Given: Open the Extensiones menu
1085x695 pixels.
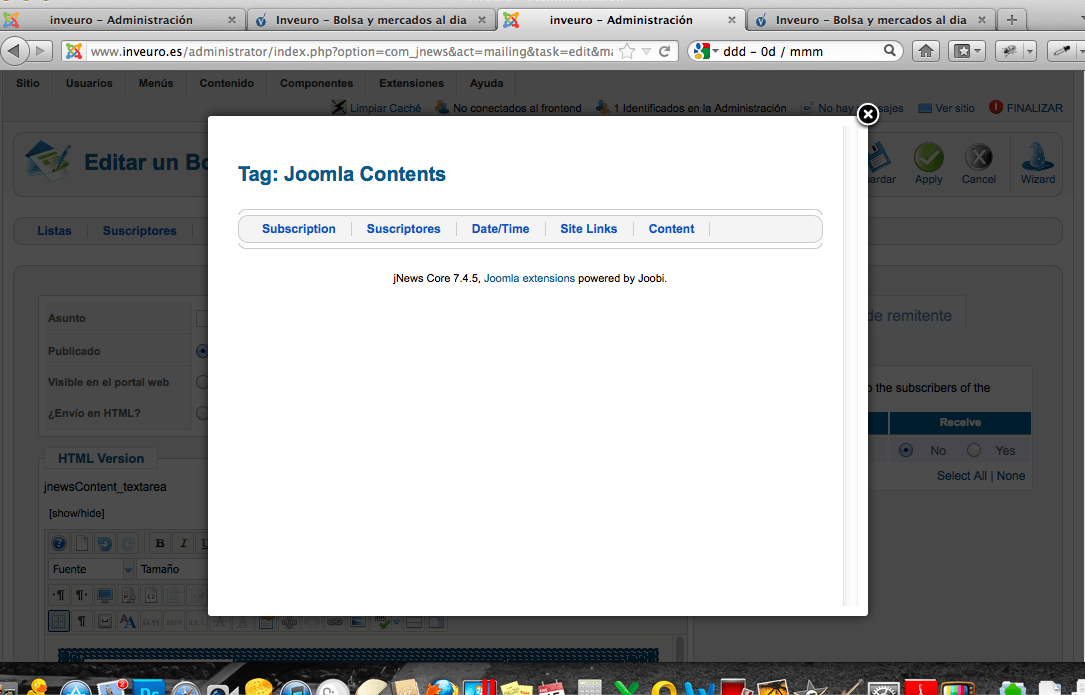Looking at the screenshot, I should (411, 83).
